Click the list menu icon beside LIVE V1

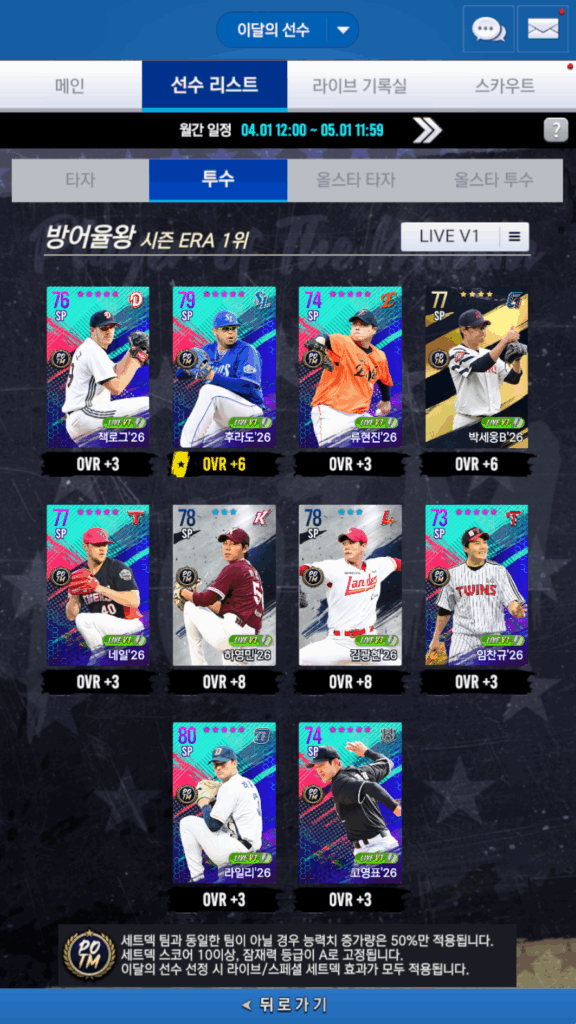click(x=515, y=237)
